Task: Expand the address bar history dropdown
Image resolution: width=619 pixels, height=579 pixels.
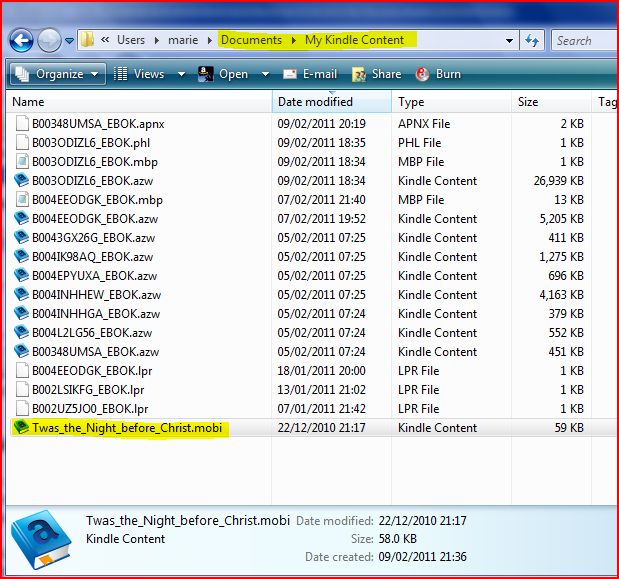Action: pos(509,40)
